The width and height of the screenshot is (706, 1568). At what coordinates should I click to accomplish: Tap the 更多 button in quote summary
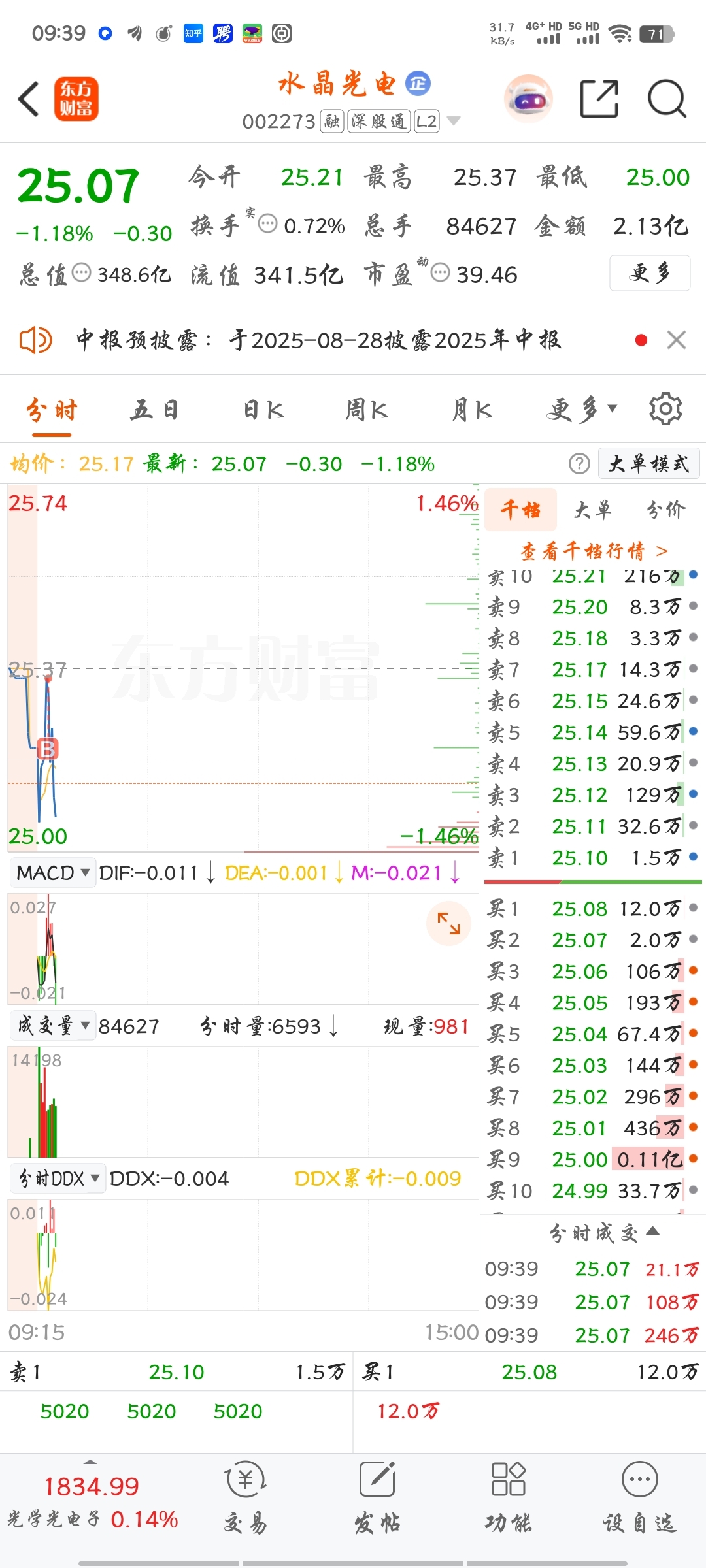tap(650, 273)
